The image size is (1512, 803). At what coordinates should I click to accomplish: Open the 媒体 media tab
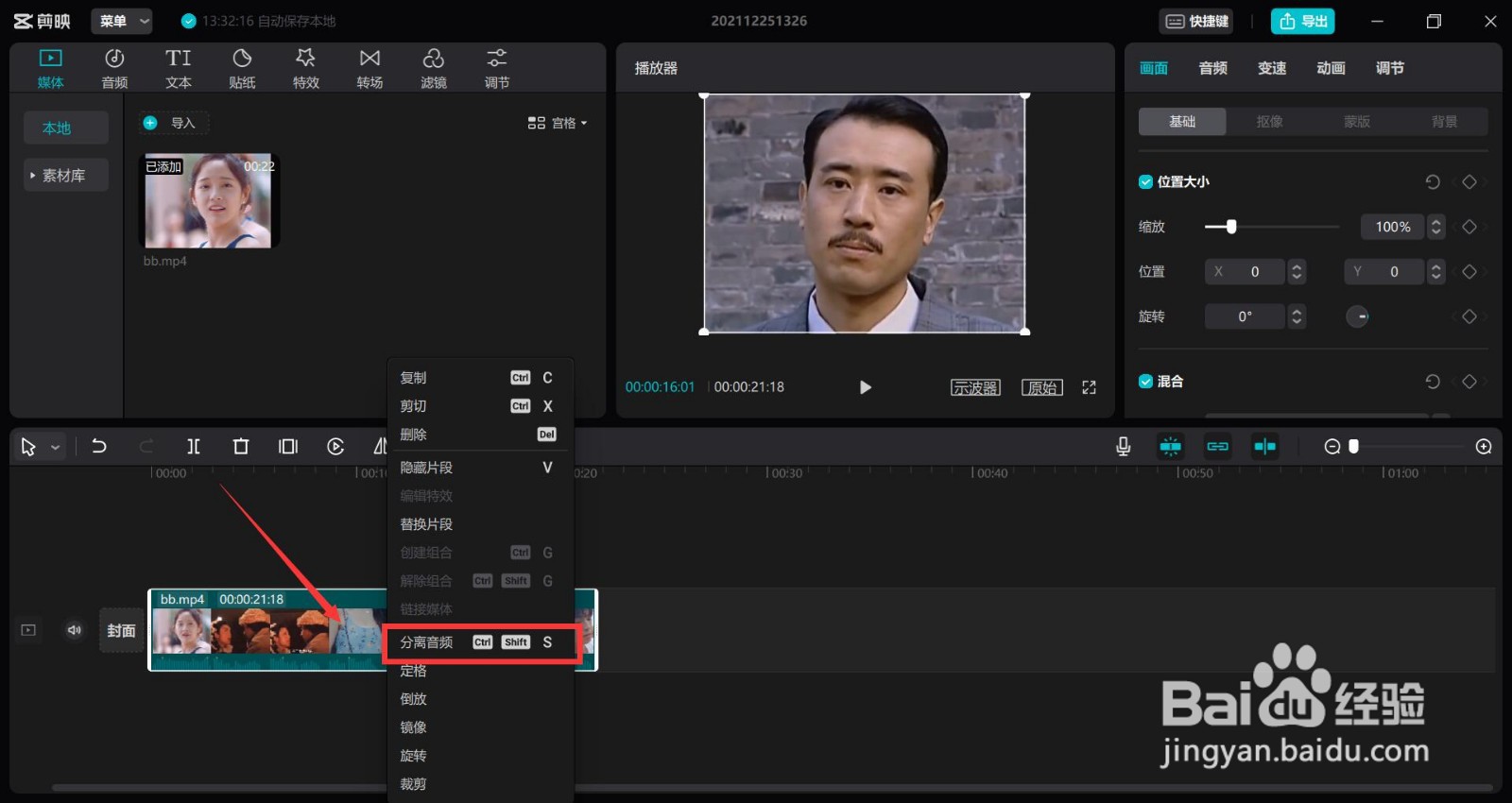point(50,69)
